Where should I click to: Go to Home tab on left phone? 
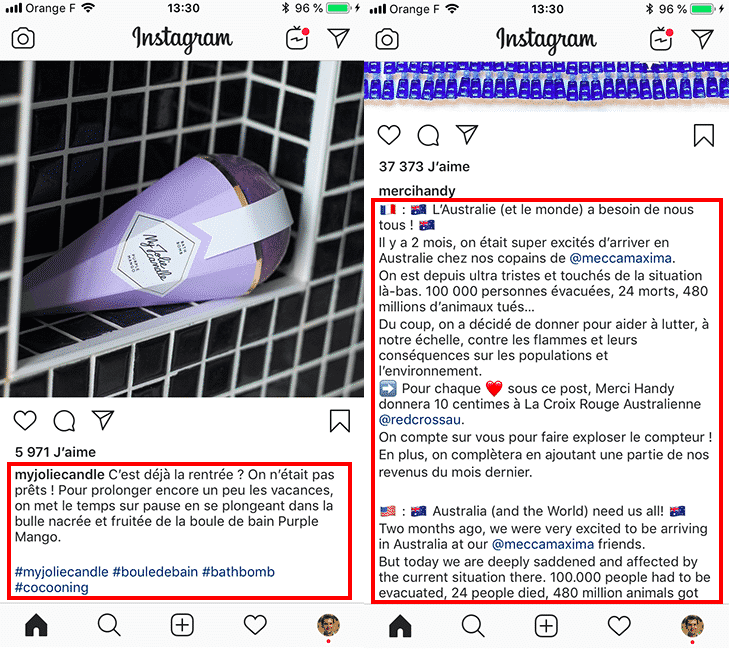[x=36, y=625]
